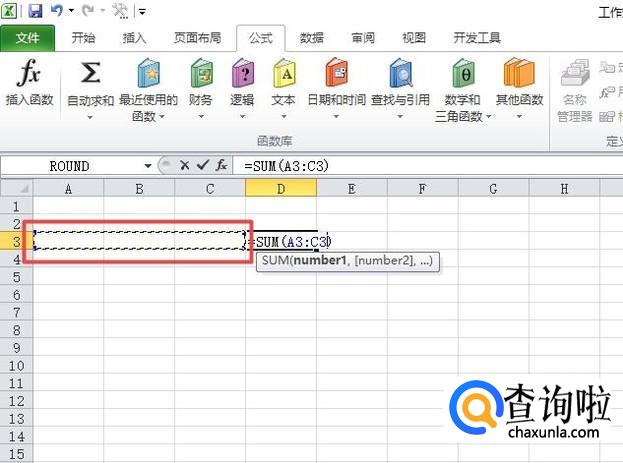The height and width of the screenshot is (463, 623).
Task: Select column F header
Action: click(422, 188)
